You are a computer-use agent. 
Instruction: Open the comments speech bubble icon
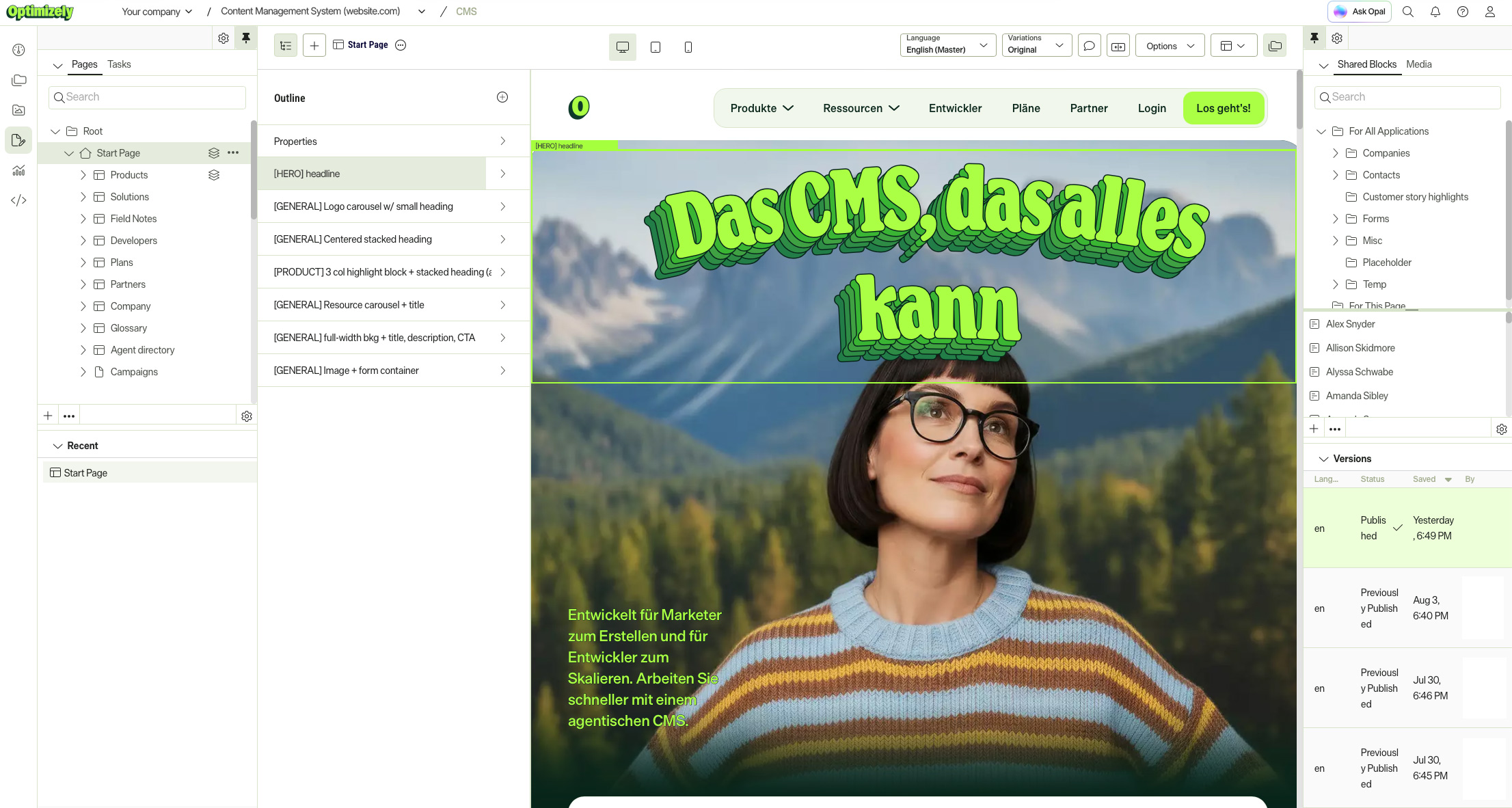1090,46
